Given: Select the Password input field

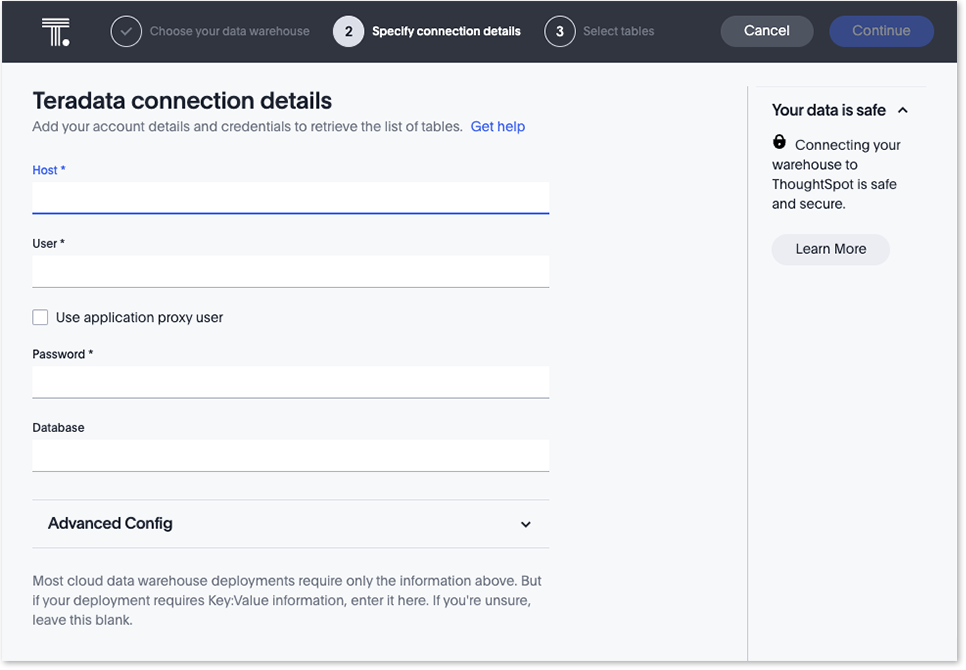Looking at the screenshot, I should [290, 381].
